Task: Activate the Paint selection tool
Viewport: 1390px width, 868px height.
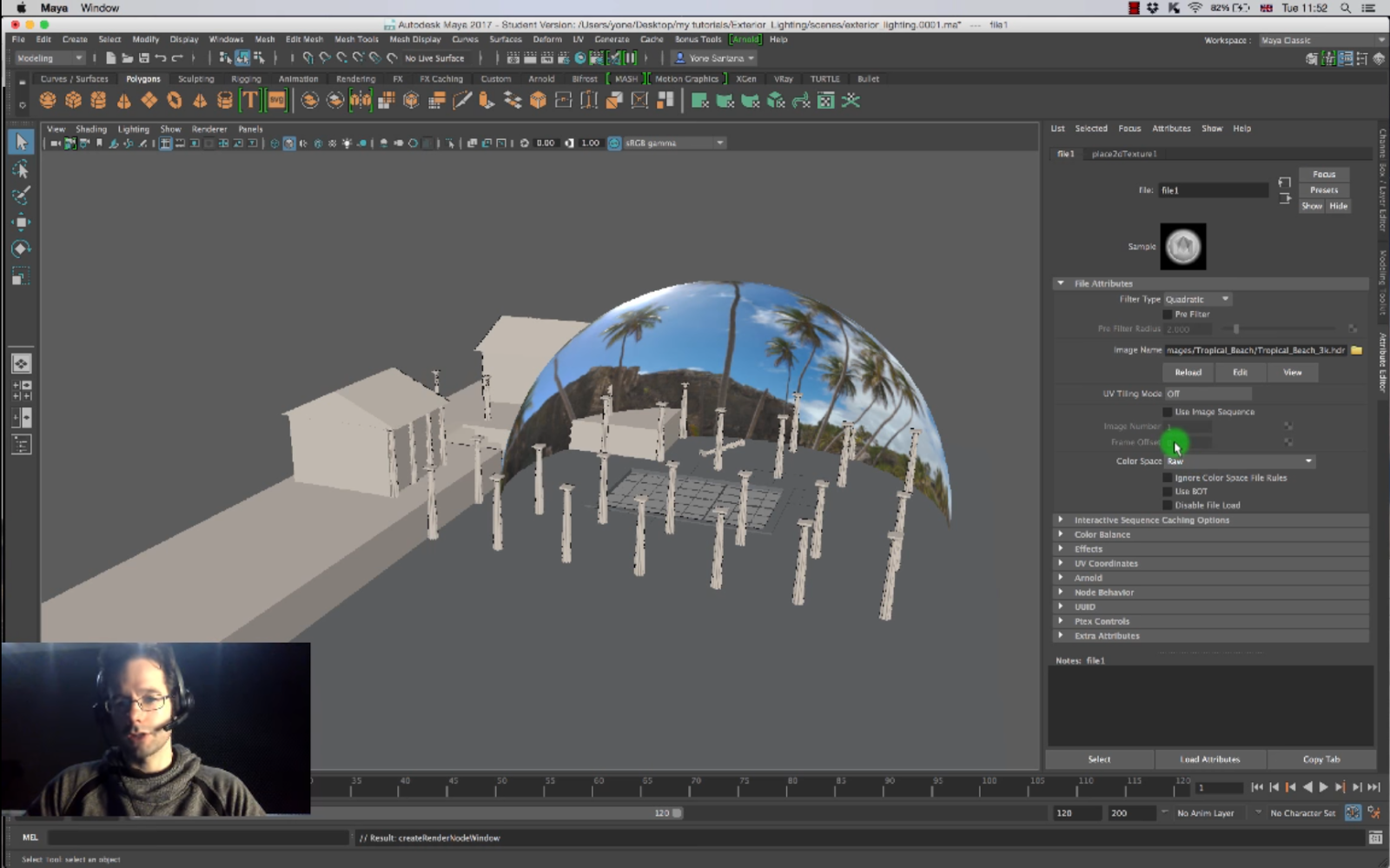Action: click(x=21, y=195)
